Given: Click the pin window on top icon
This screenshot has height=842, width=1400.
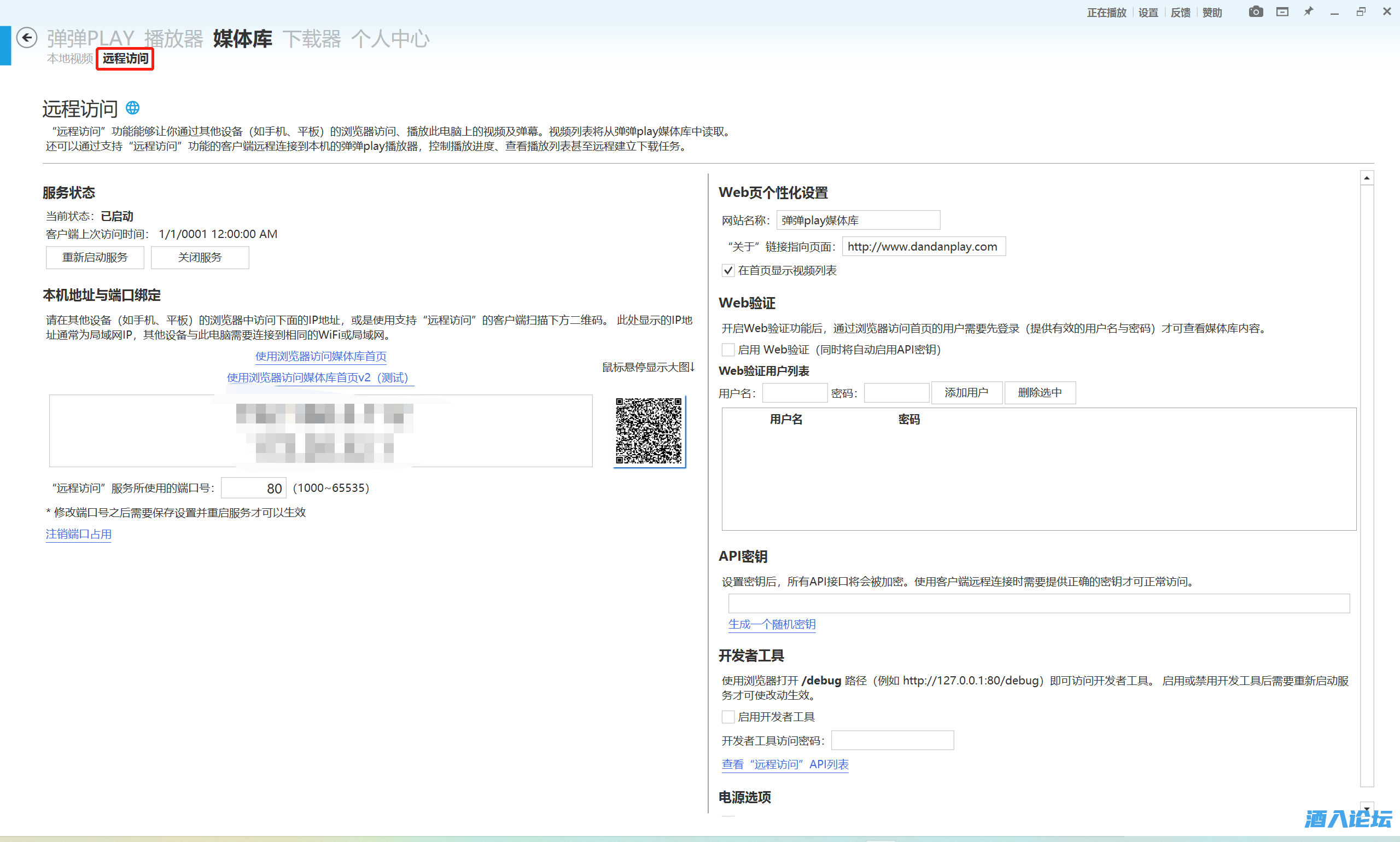Looking at the screenshot, I should (1308, 12).
